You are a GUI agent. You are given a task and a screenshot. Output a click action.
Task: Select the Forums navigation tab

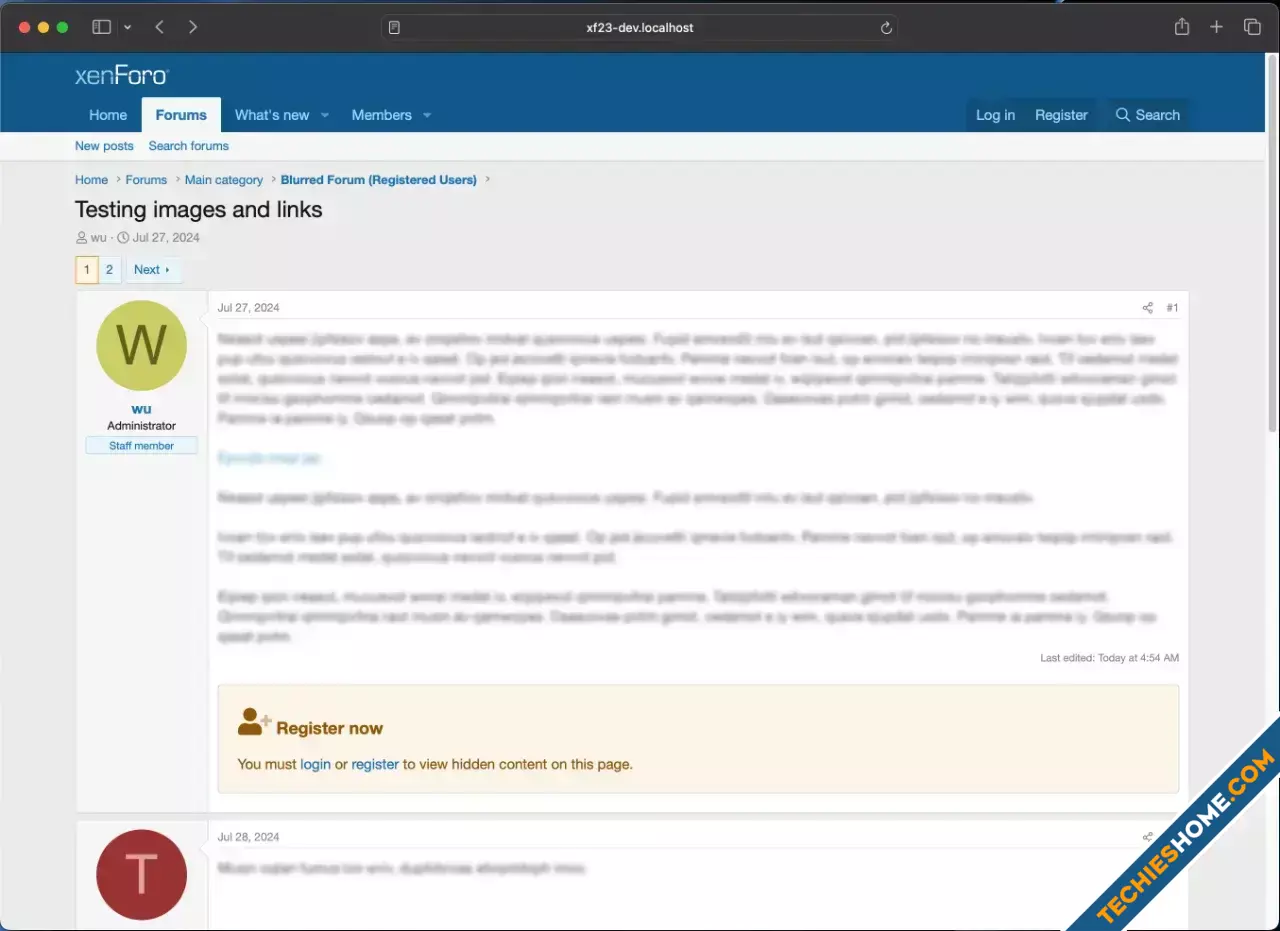click(x=181, y=115)
